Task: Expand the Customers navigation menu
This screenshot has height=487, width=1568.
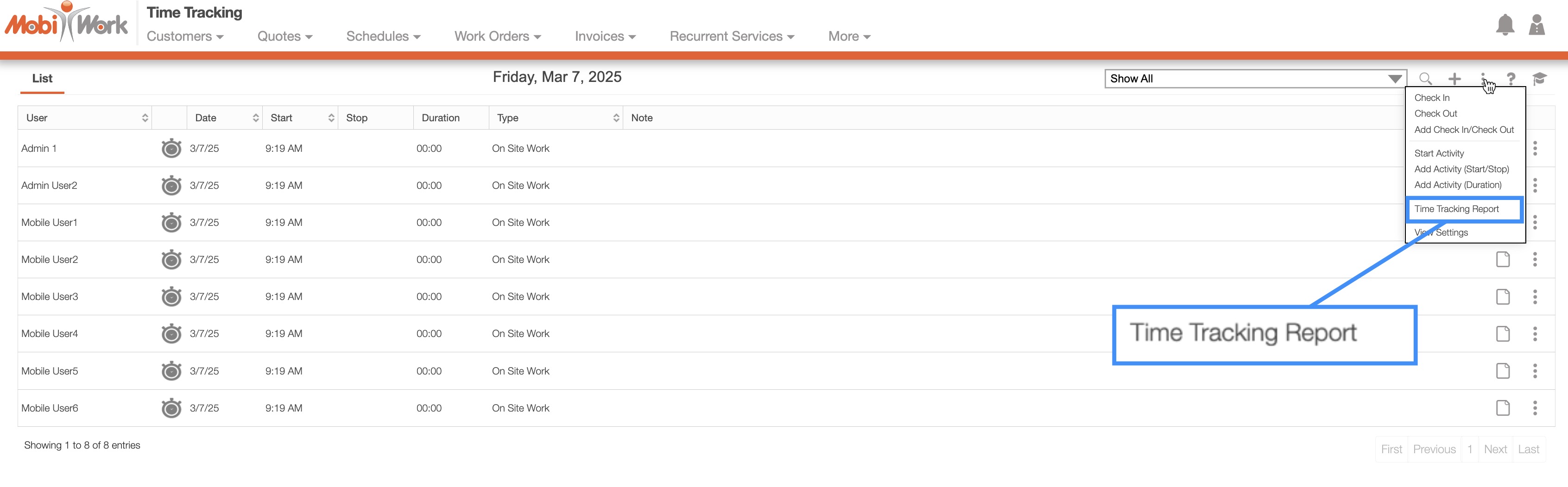Action: click(x=185, y=37)
